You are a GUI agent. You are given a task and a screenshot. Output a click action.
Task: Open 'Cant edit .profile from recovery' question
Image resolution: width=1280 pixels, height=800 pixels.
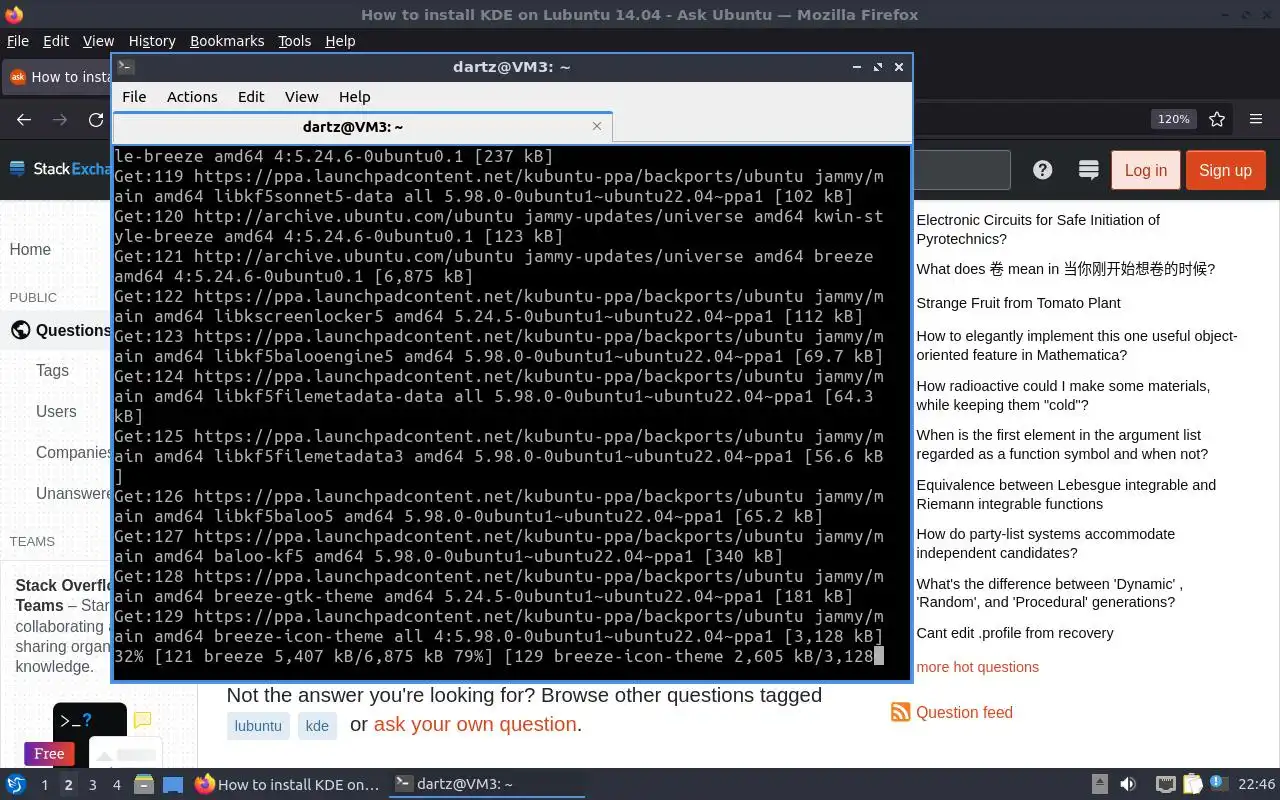point(1014,633)
